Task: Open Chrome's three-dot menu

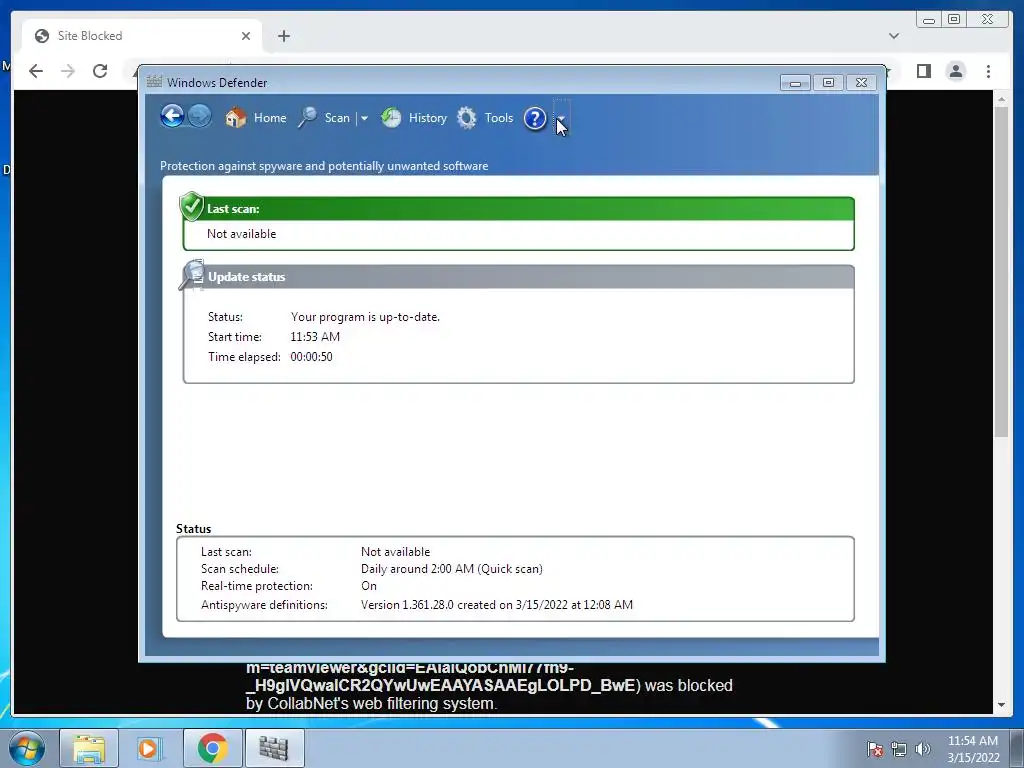Action: (x=988, y=71)
